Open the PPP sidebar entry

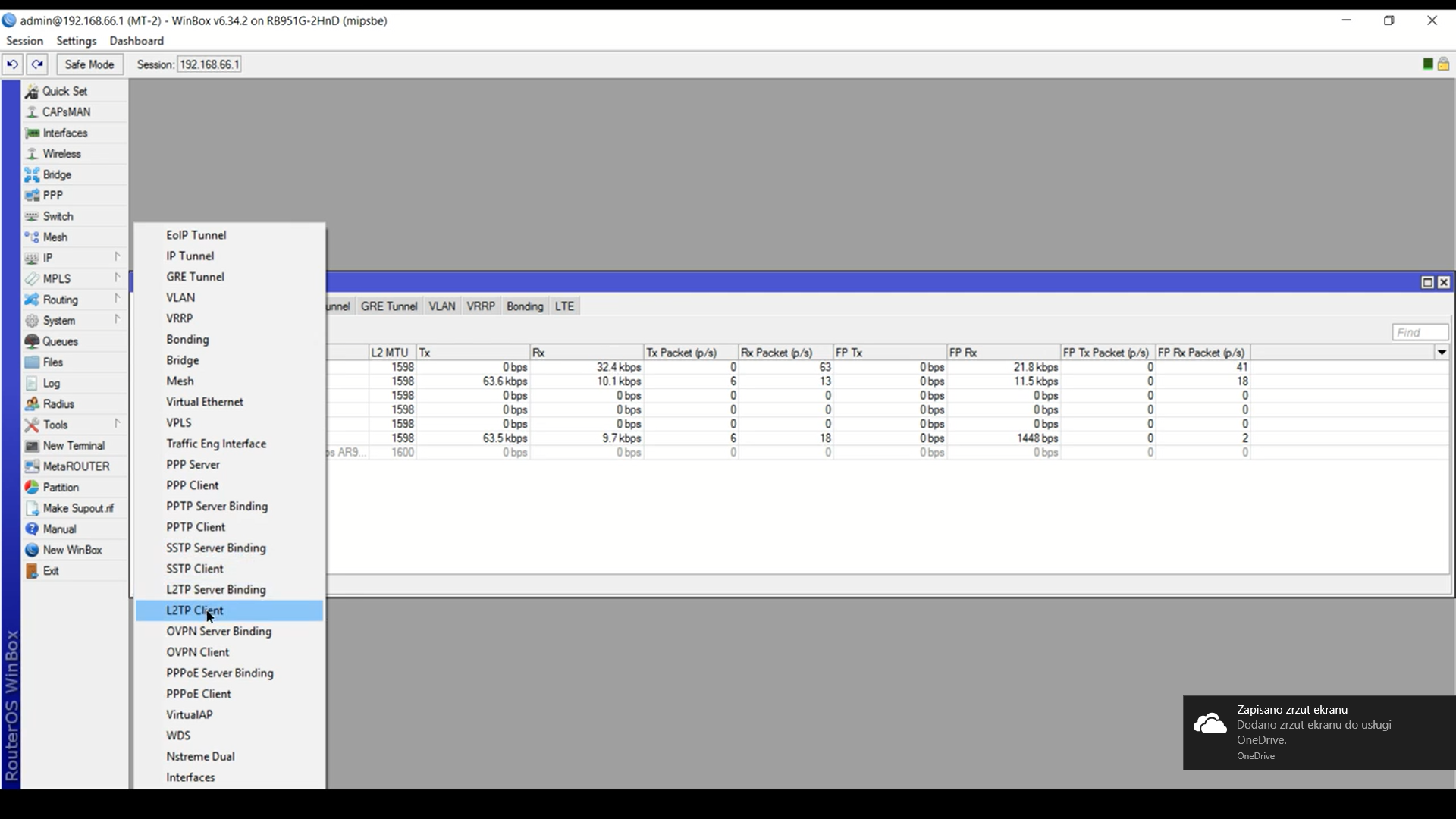pos(74,196)
